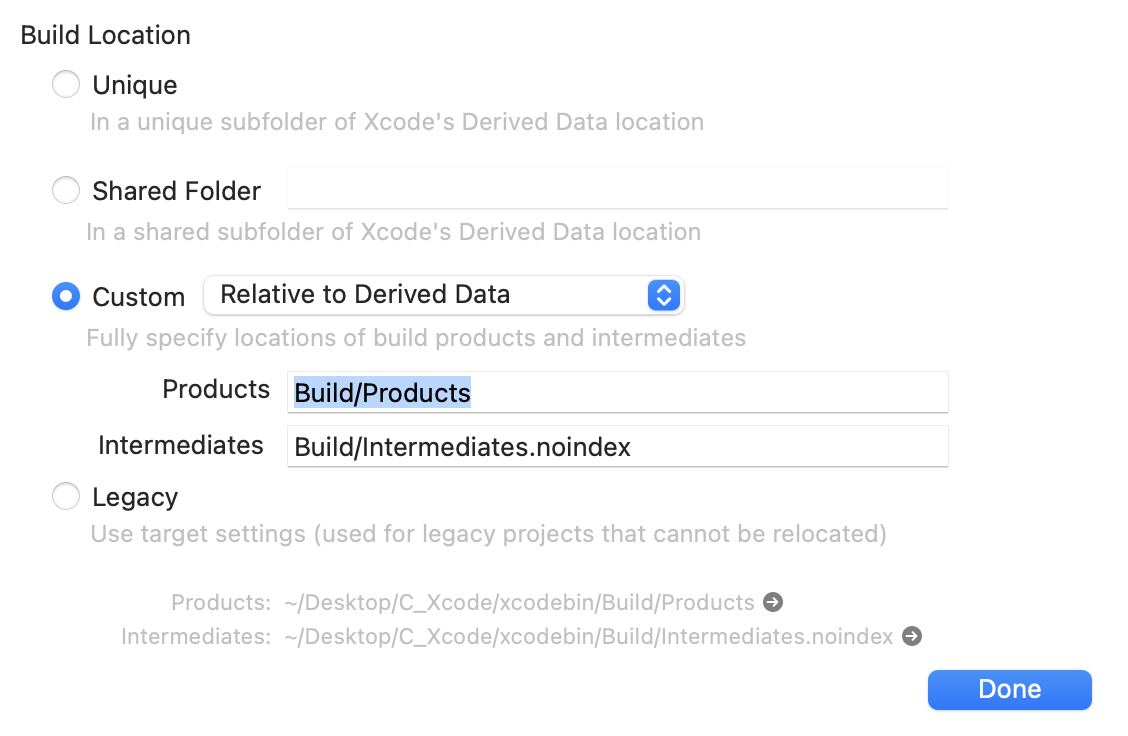The image size is (1128, 736).
Task: Click the "Fully specify locations" description text
Action: [x=415, y=338]
